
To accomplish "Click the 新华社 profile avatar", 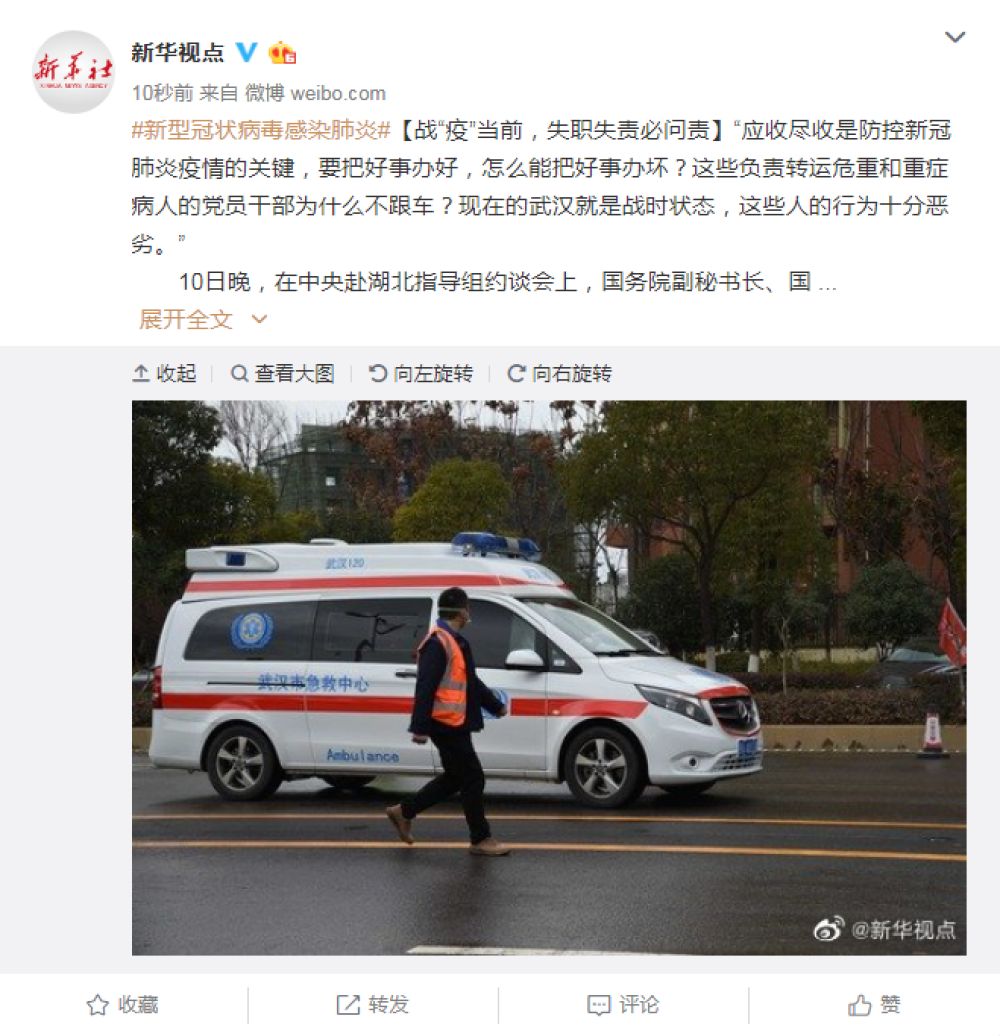I will [x=73, y=72].
